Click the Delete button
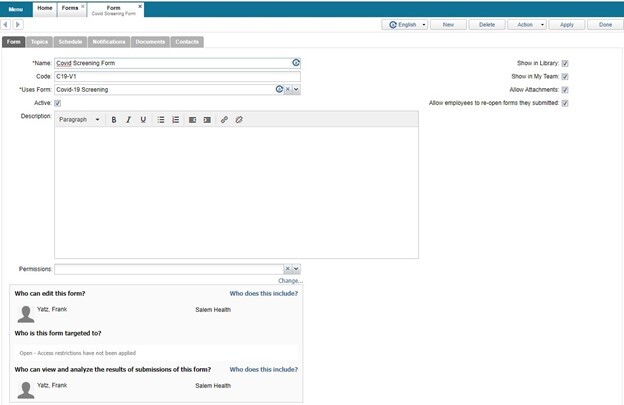Screen dimensions: 624x405 pos(487,25)
